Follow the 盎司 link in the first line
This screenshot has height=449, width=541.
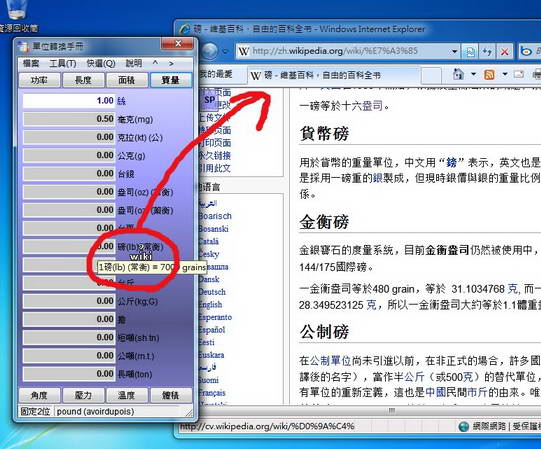372,106
